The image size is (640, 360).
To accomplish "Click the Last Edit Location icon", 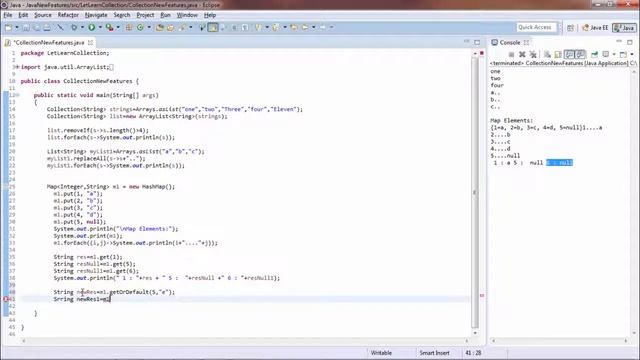I will pos(293,27).
